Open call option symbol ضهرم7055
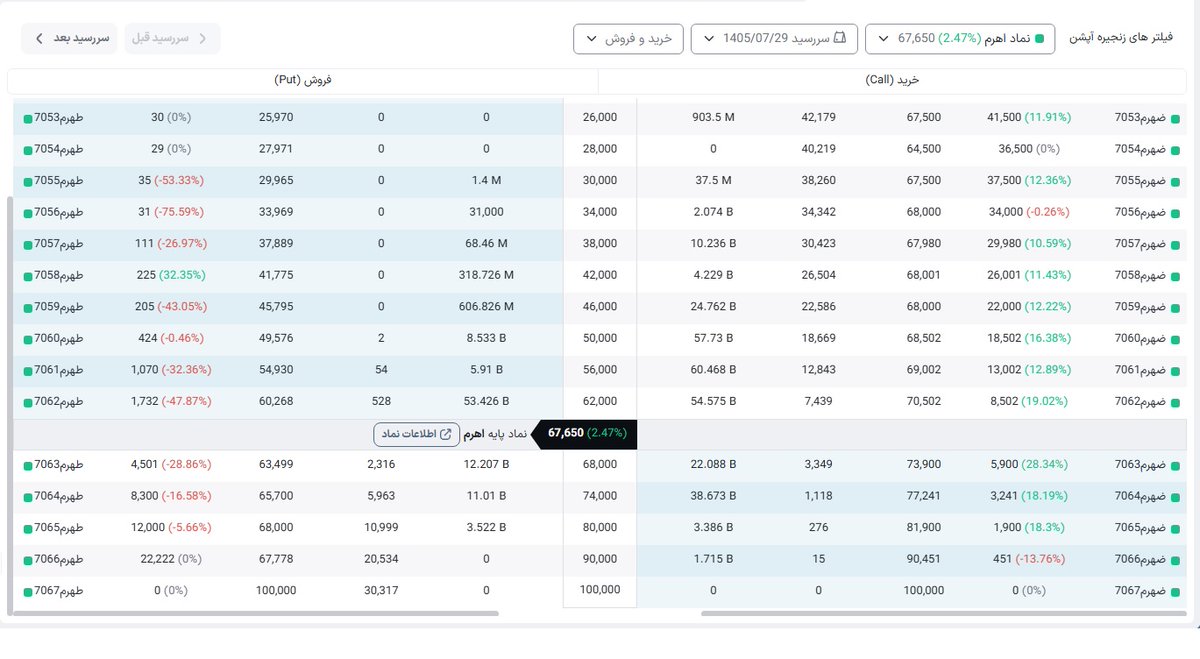The image size is (1200, 659). pos(1140,181)
